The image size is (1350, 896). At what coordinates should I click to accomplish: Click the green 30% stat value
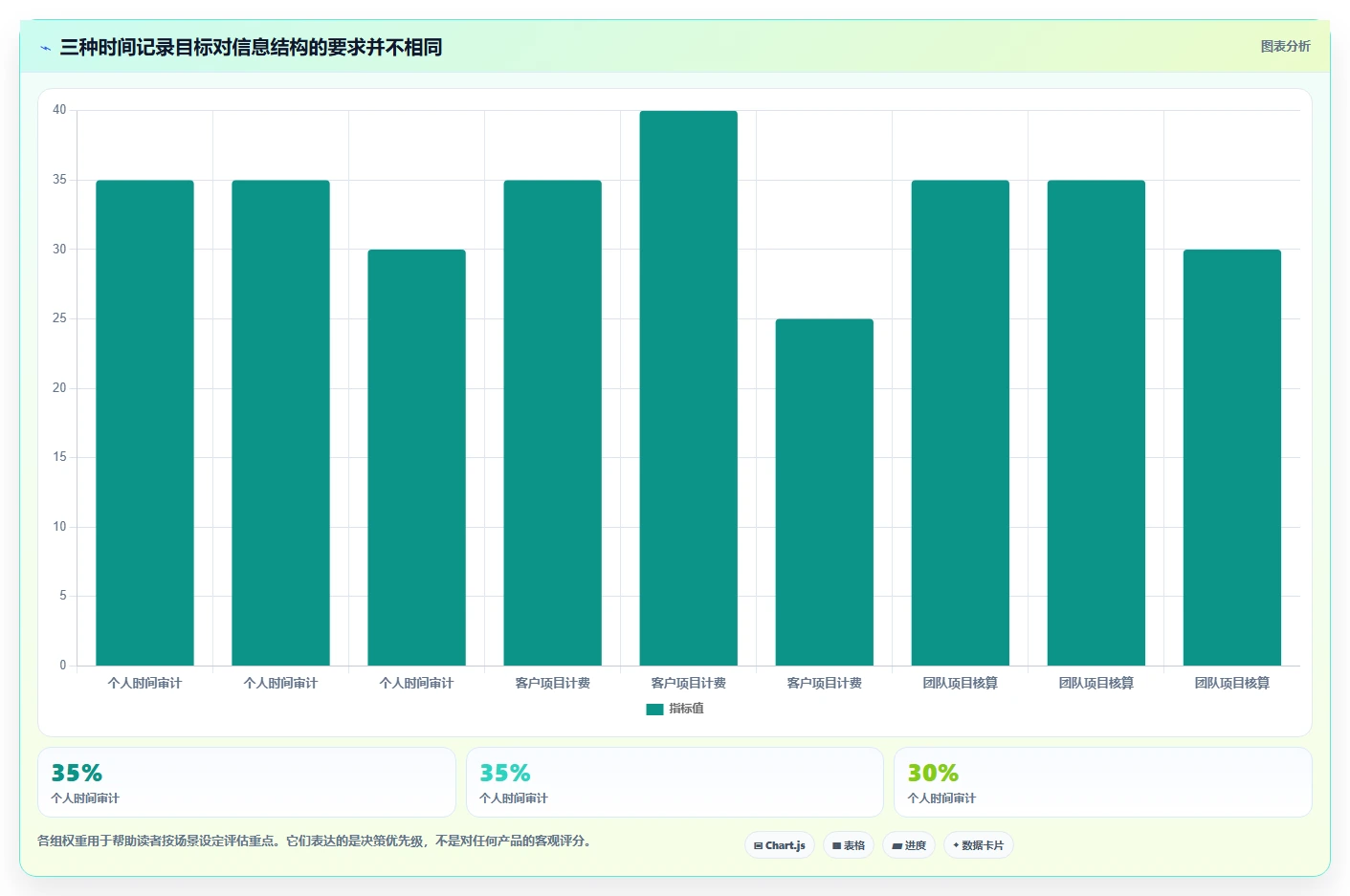click(933, 773)
